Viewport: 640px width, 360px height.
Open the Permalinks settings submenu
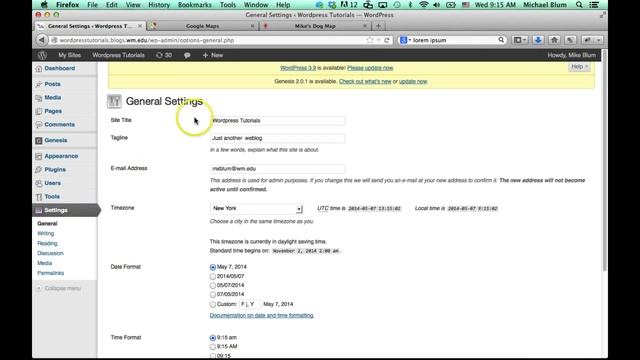tap(51, 273)
